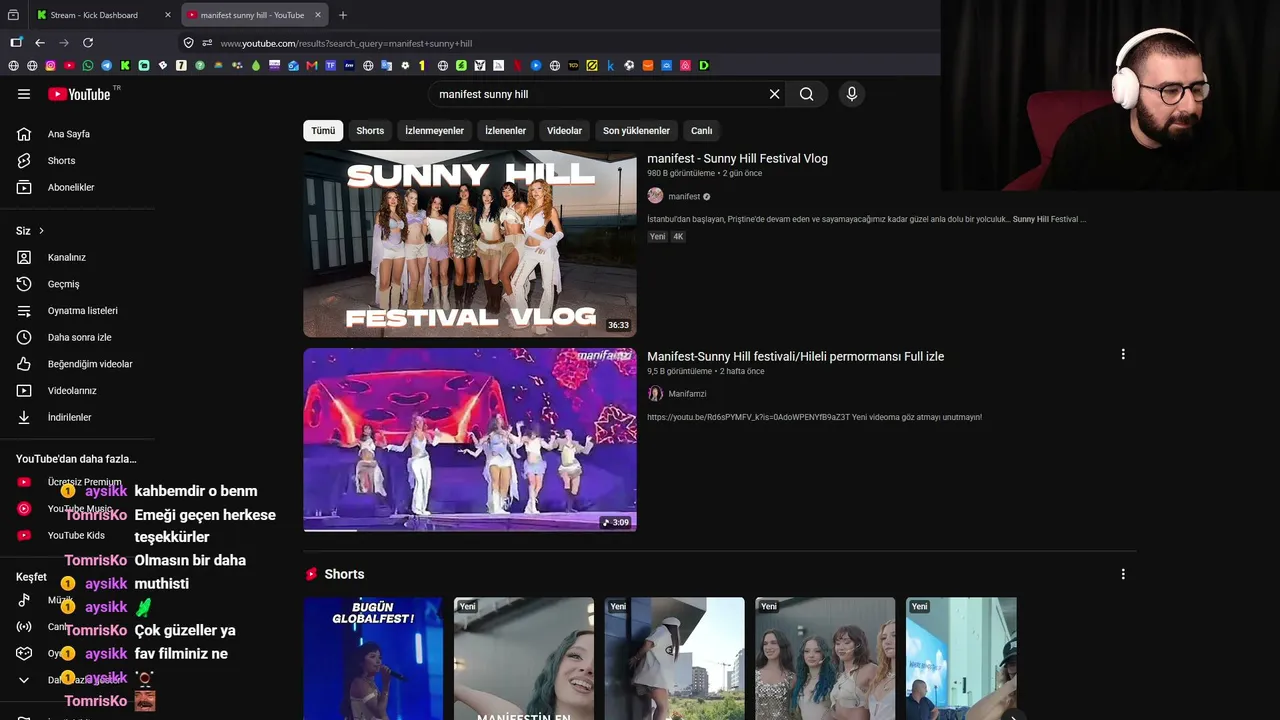Open a new browser tab
The image size is (1280, 720).
pyautogui.click(x=343, y=15)
